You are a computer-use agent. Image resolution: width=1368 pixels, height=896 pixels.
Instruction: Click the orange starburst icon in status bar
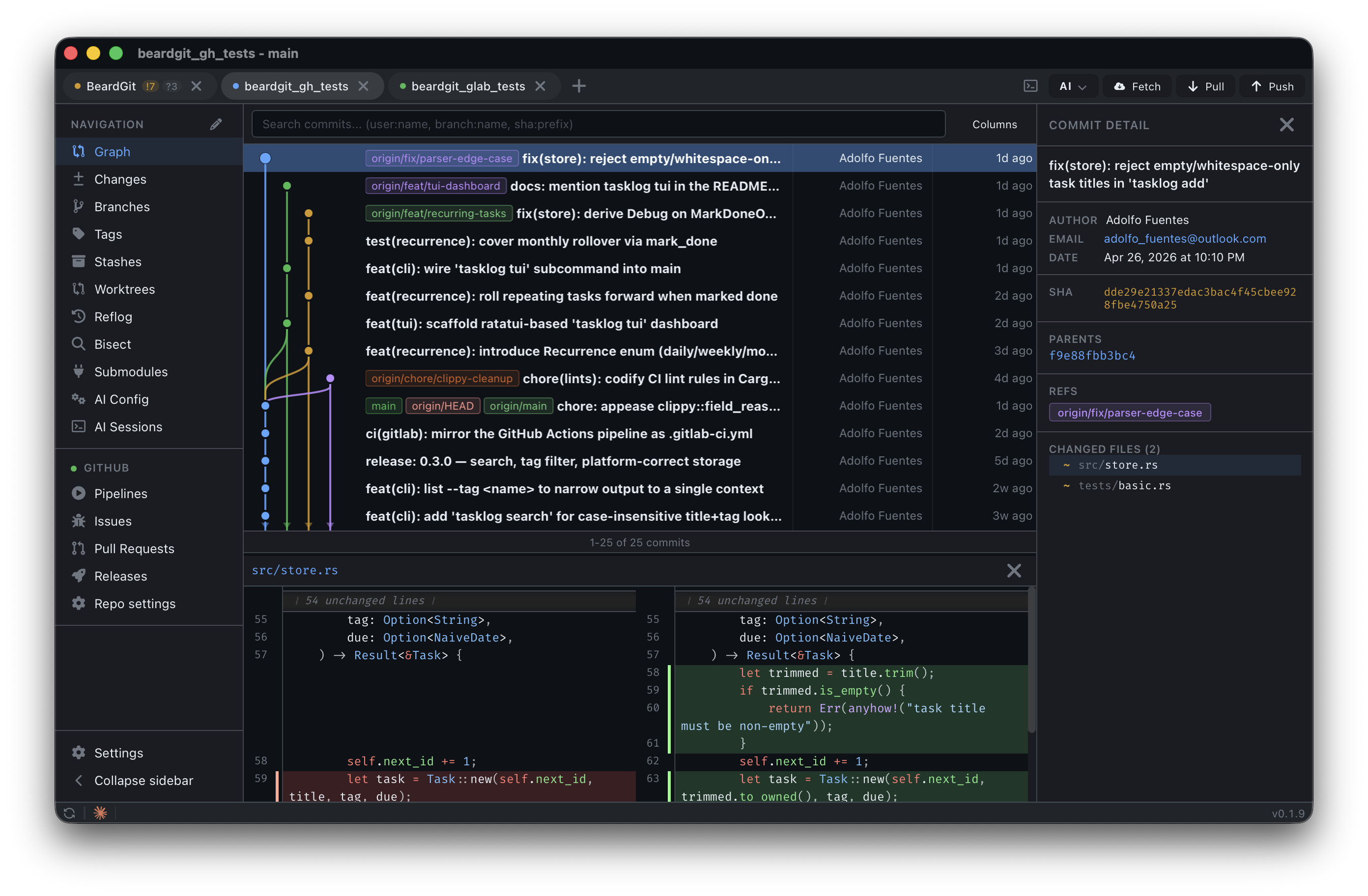[101, 814]
